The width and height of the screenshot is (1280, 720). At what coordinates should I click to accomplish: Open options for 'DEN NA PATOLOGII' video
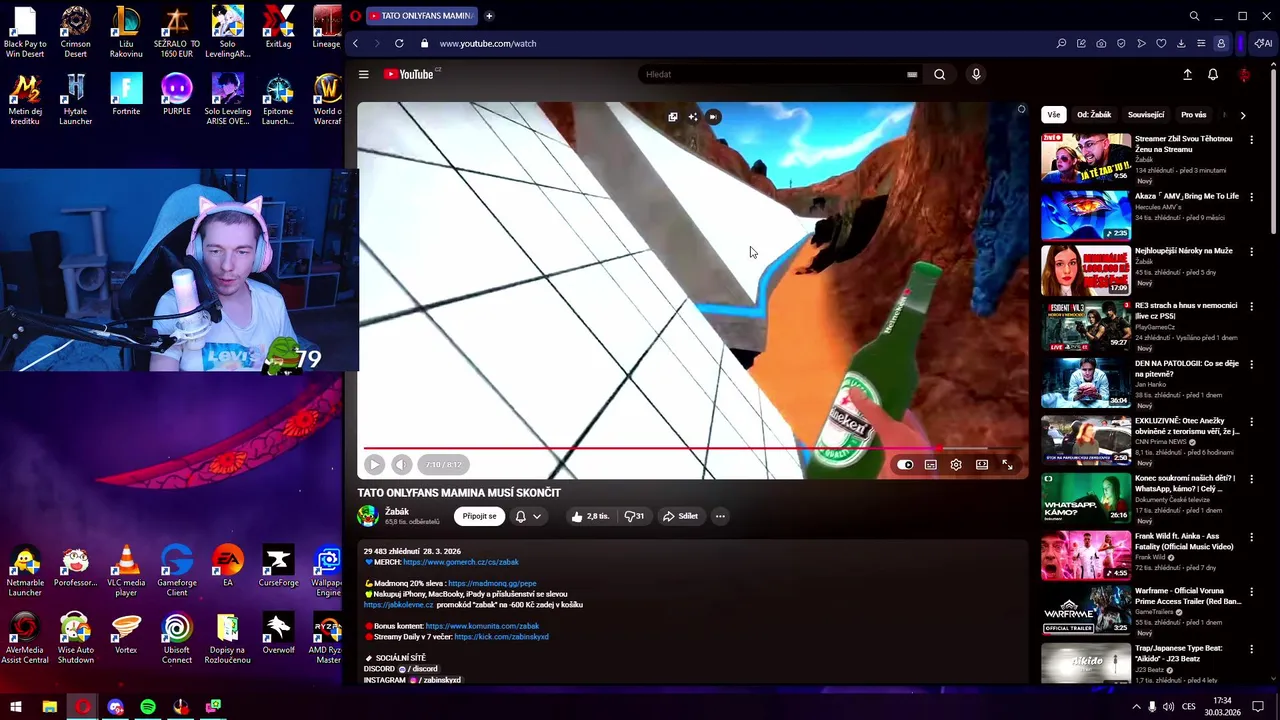[1251, 365]
